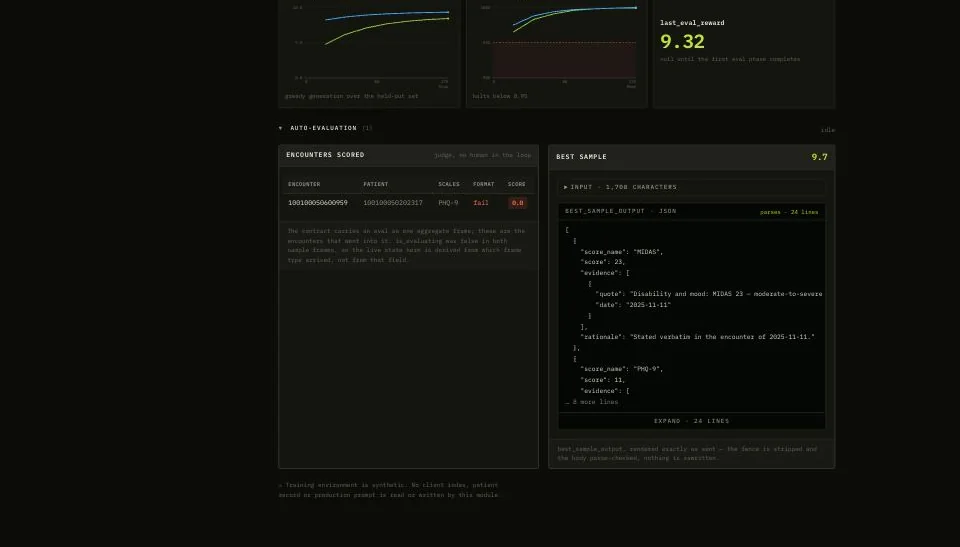Click the idle status indicator

coord(827,130)
